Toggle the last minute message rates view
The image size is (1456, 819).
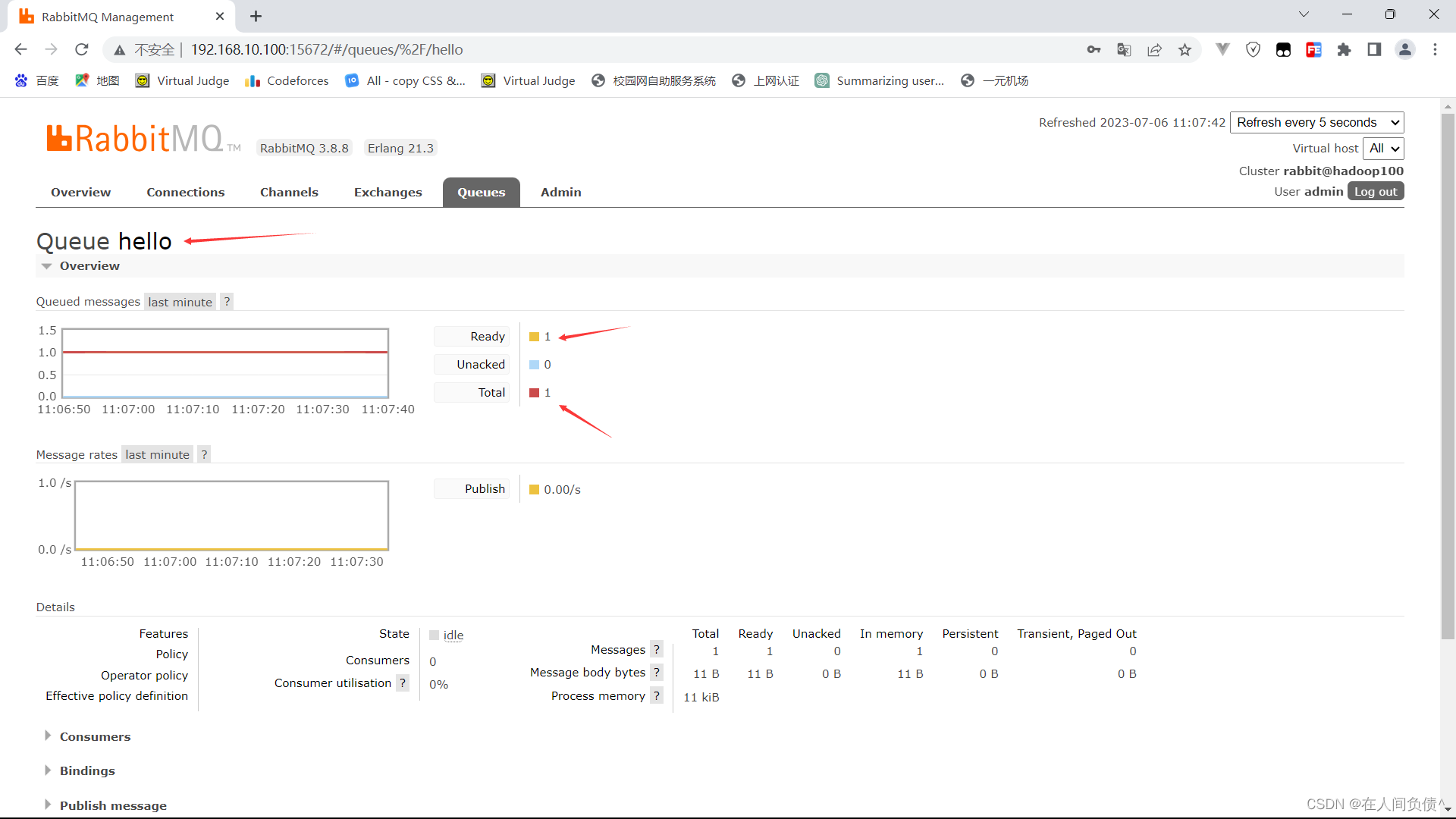[x=156, y=454]
